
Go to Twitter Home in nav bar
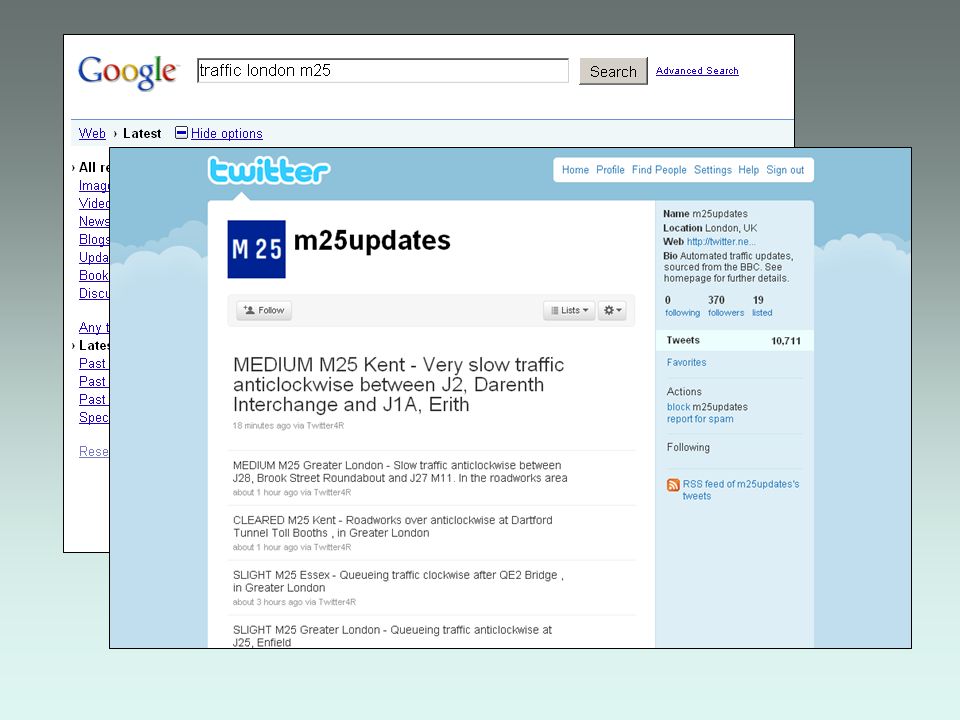[x=575, y=170]
